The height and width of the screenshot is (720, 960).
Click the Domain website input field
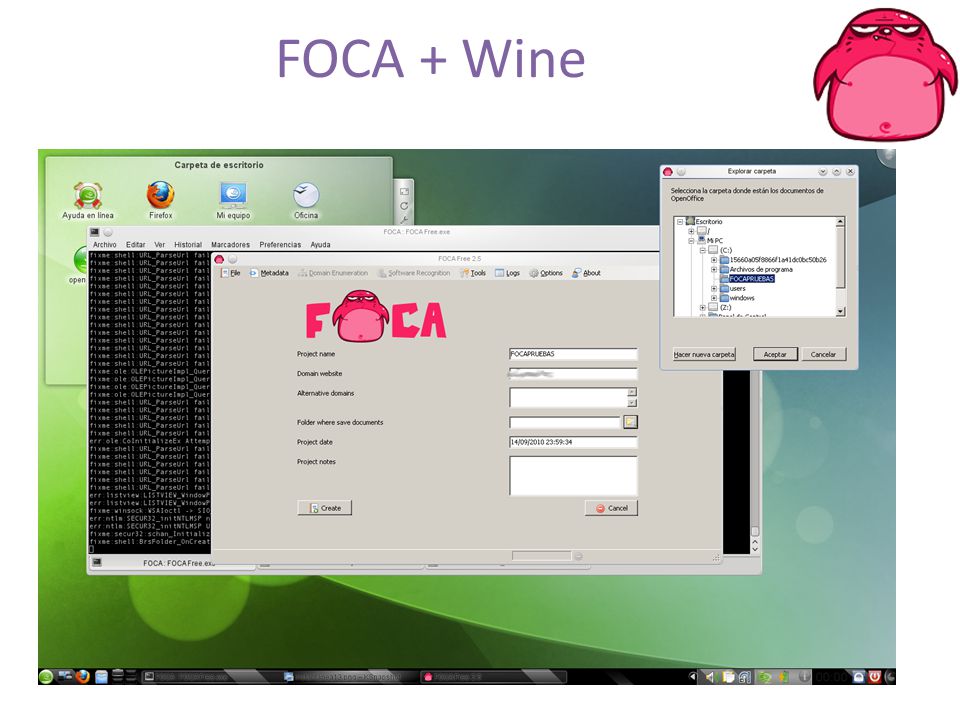[x=573, y=373]
